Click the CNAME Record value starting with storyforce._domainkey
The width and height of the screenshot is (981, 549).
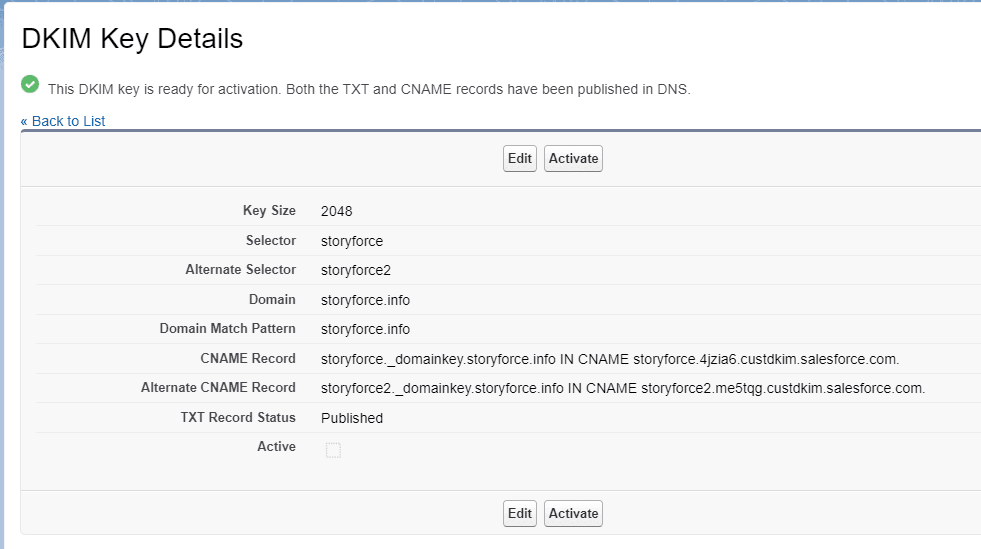[x=610, y=359]
